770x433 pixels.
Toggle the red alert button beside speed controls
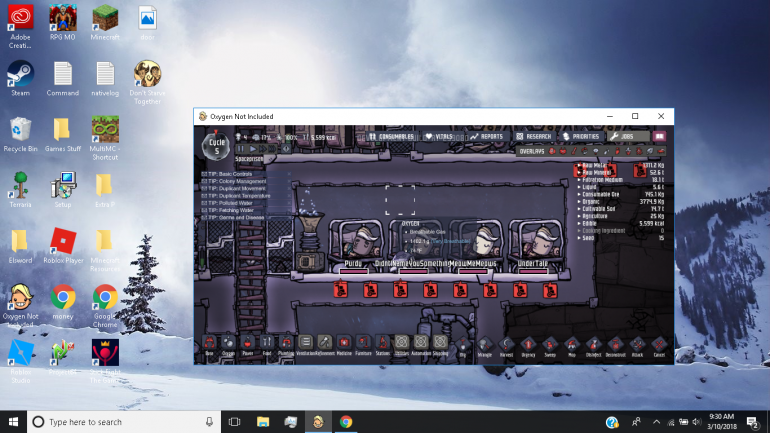point(286,149)
